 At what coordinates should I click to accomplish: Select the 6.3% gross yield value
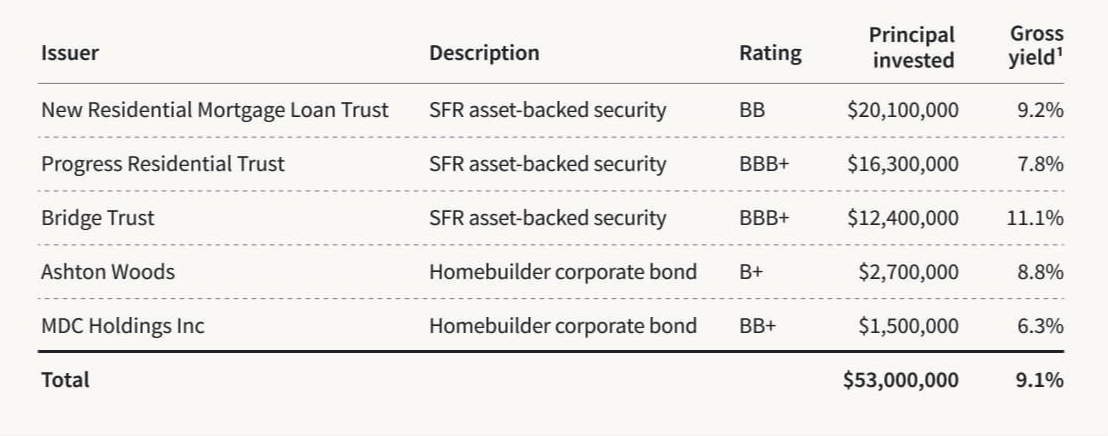coord(1040,326)
